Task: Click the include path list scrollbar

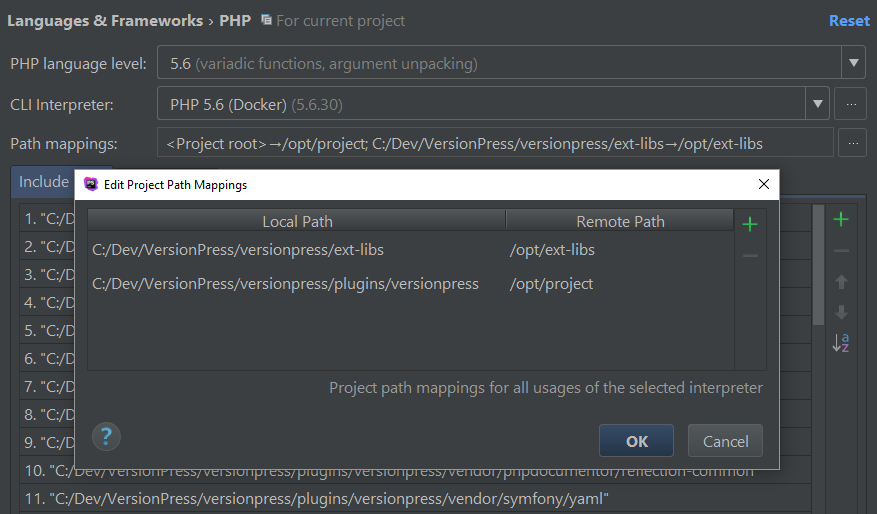Action: tap(818, 265)
